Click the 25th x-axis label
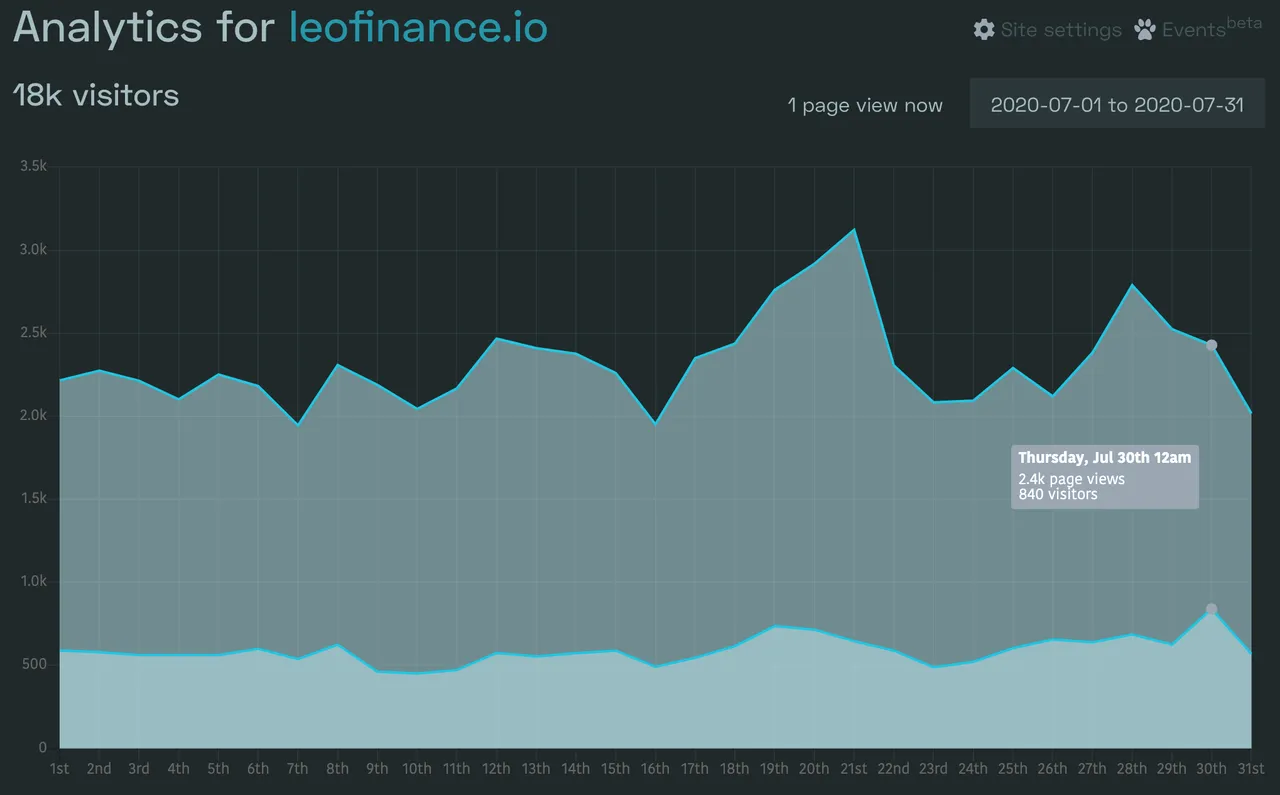Image resolution: width=1280 pixels, height=795 pixels. coord(1013,768)
